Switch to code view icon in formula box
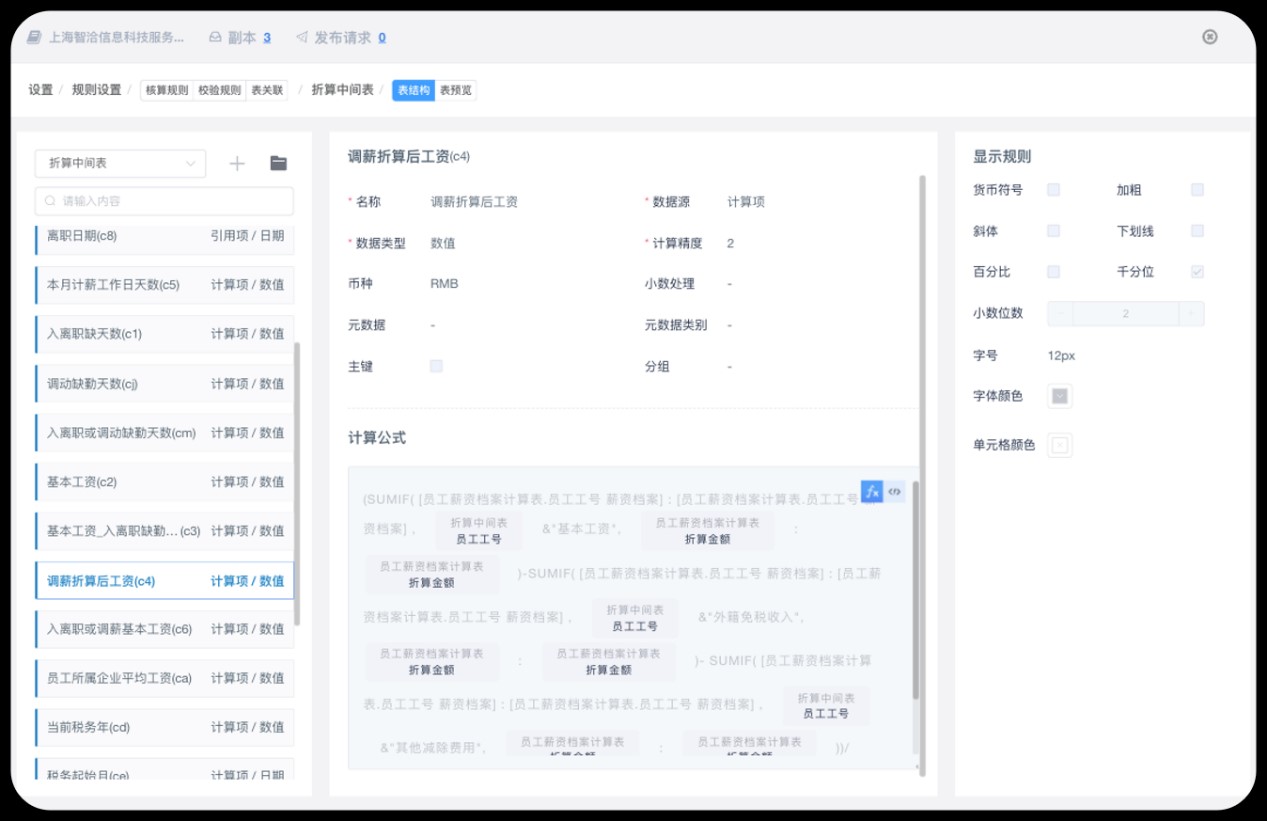 click(x=895, y=492)
